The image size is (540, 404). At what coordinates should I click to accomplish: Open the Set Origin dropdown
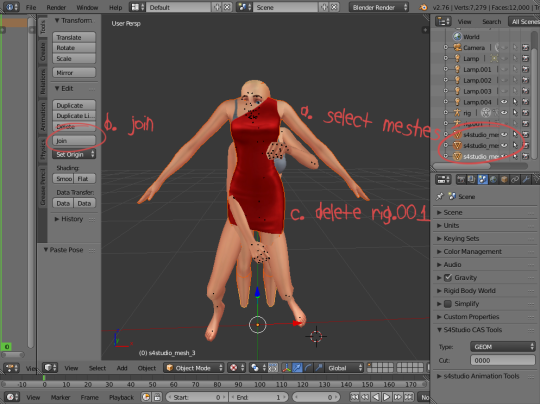pyautogui.click(x=74, y=154)
